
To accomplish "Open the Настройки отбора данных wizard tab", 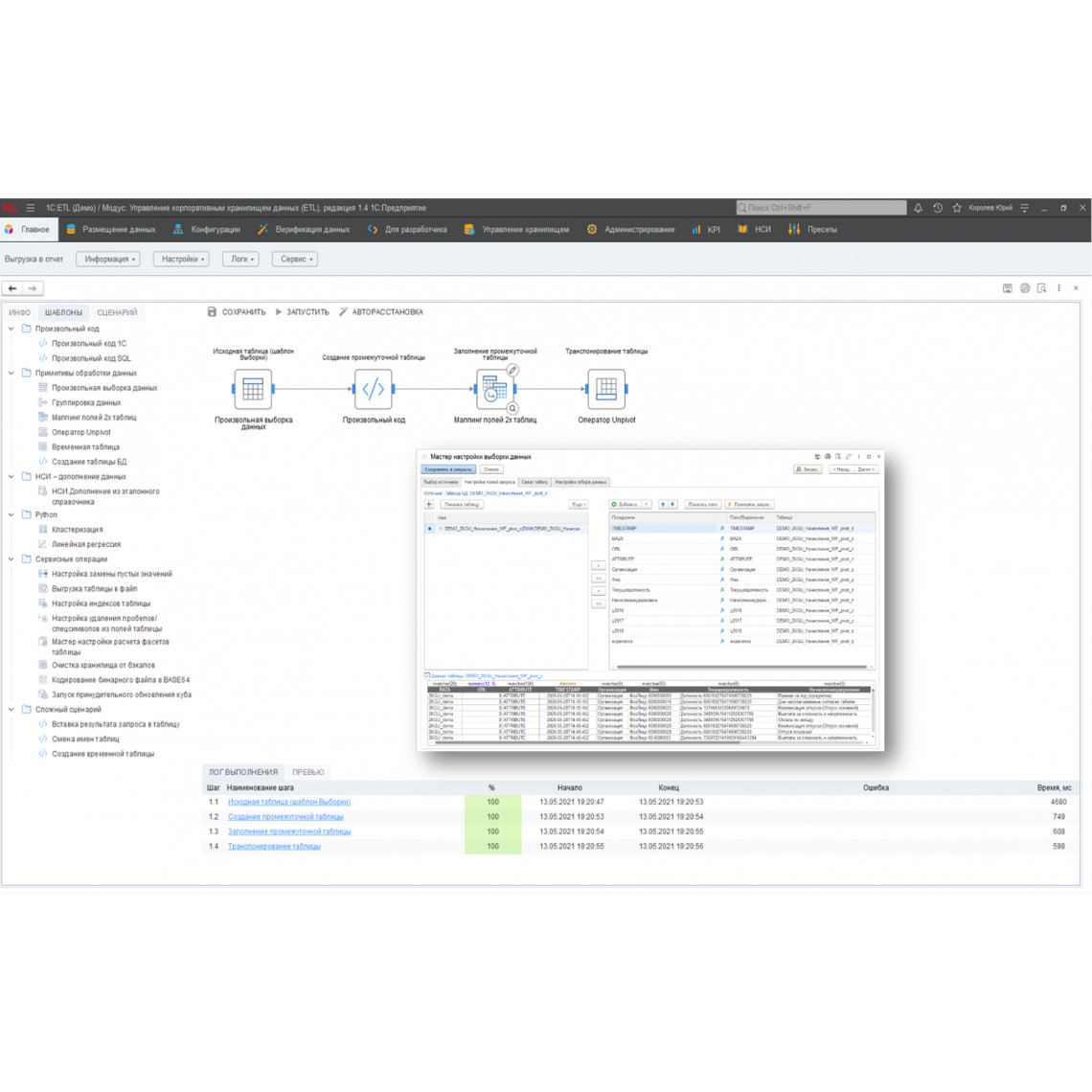I will (580, 482).
